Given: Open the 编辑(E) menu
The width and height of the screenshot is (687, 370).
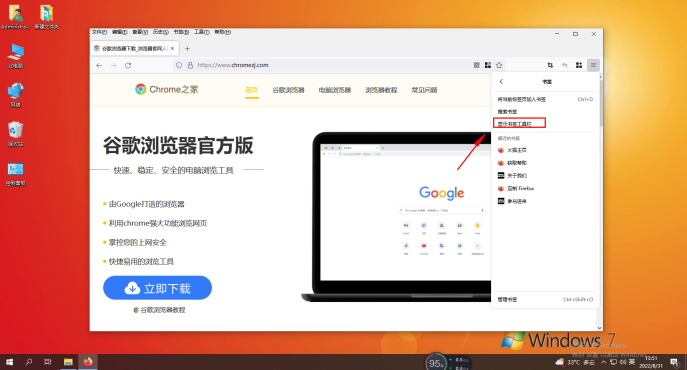Looking at the screenshot, I should click(120, 32).
